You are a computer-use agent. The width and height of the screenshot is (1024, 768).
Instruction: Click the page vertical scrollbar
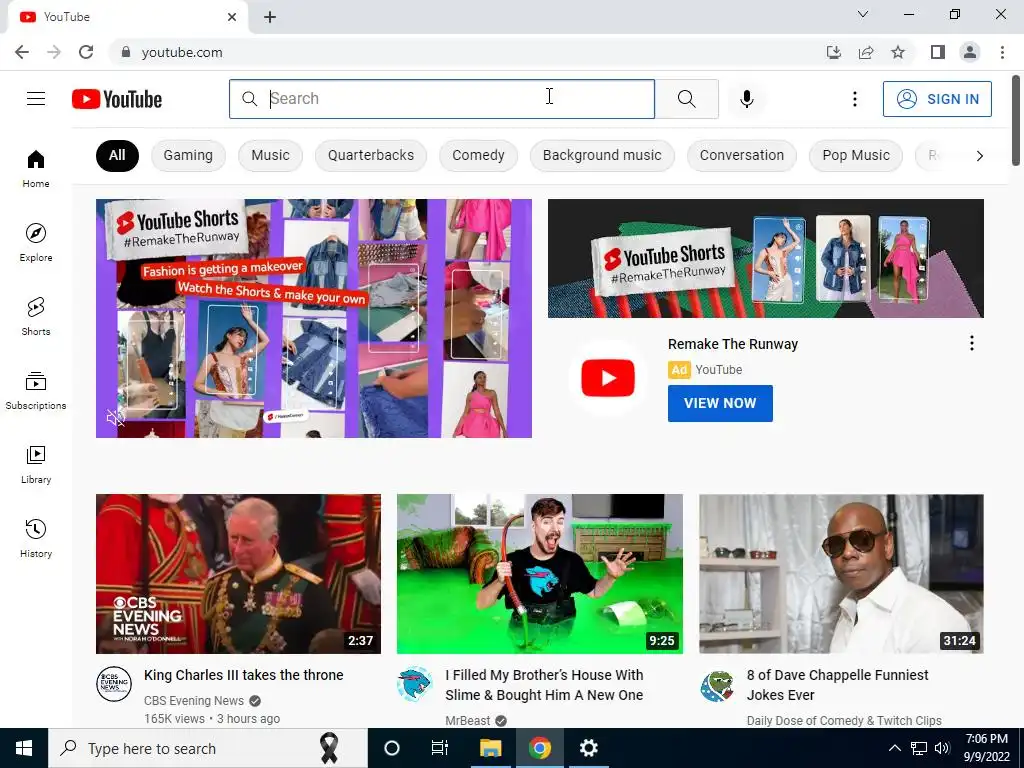pyautogui.click(x=1017, y=121)
